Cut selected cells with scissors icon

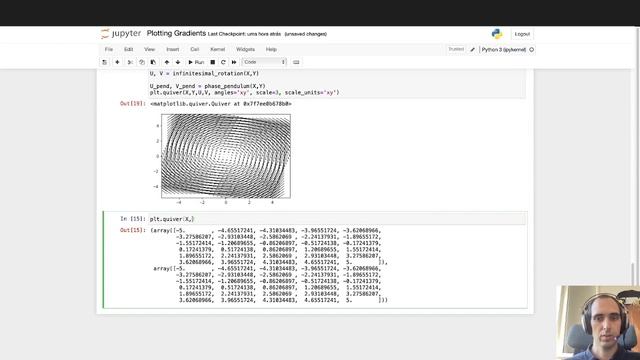pyautogui.click(x=130, y=62)
